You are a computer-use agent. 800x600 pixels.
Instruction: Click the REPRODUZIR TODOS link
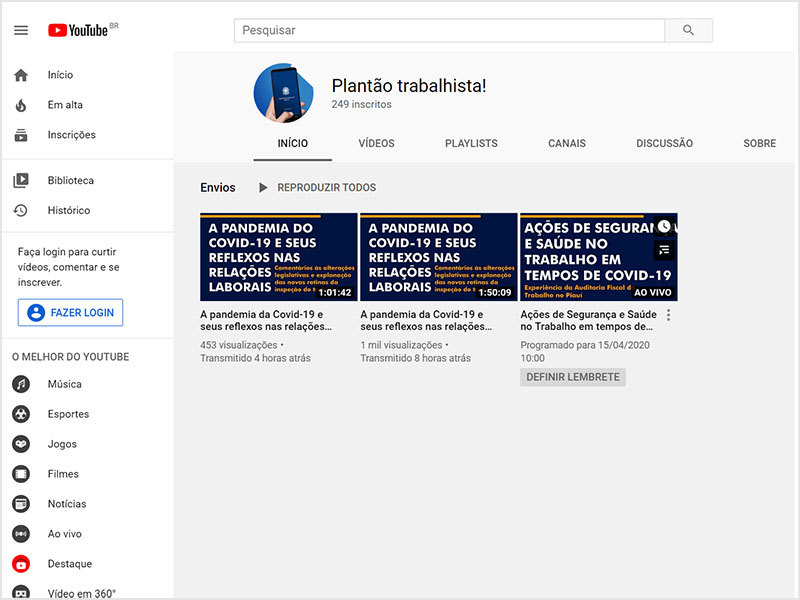click(x=327, y=188)
